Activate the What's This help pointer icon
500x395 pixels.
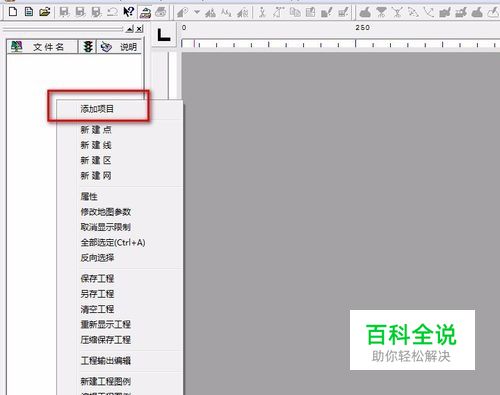(x=128, y=12)
